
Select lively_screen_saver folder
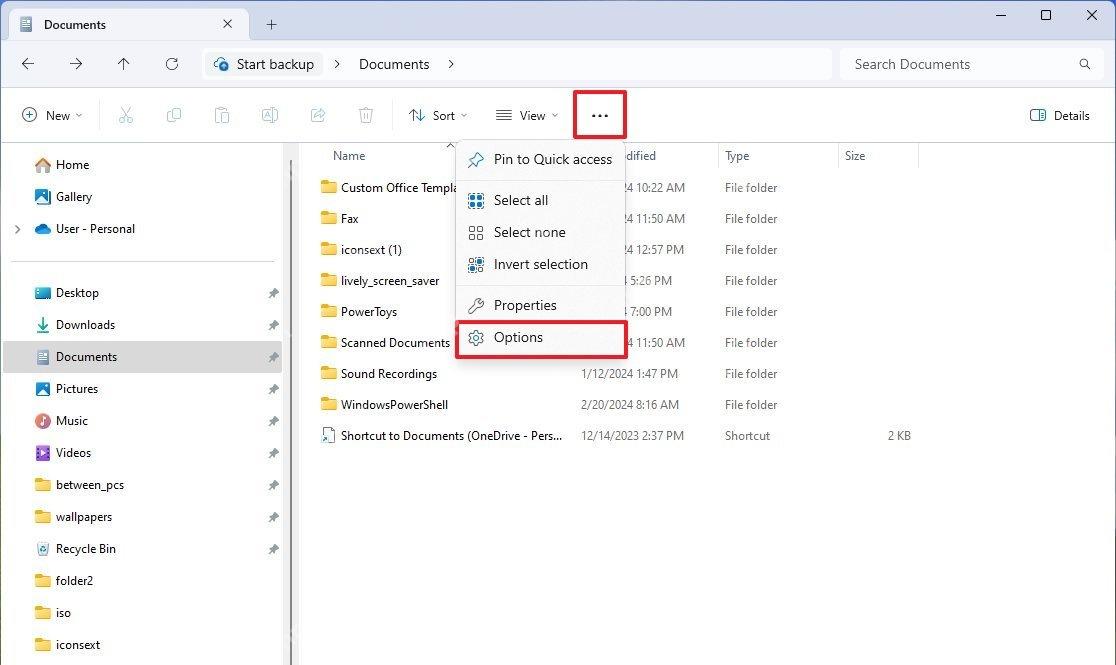click(x=390, y=281)
